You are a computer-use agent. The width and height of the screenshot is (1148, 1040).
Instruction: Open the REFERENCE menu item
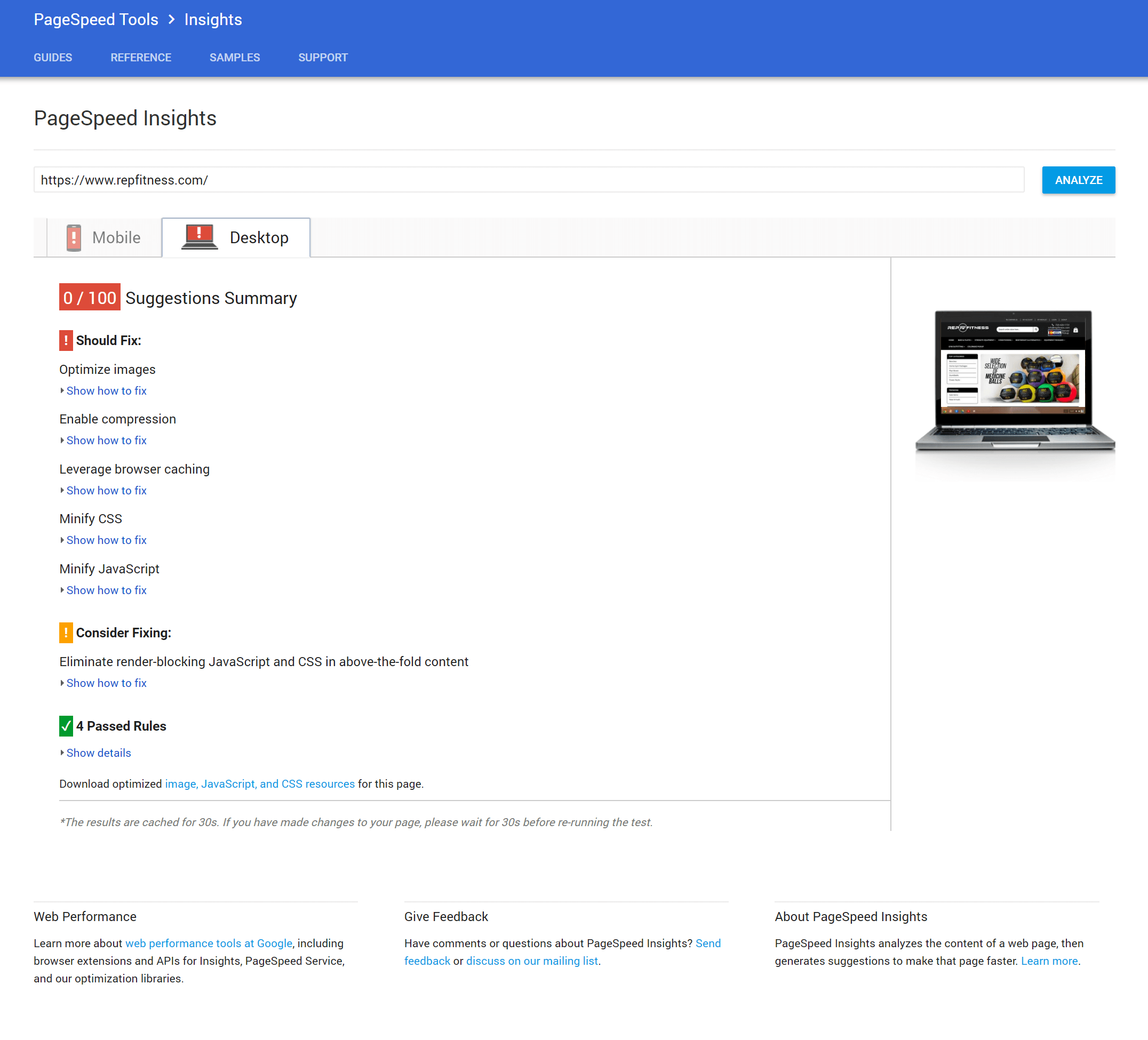[141, 58]
